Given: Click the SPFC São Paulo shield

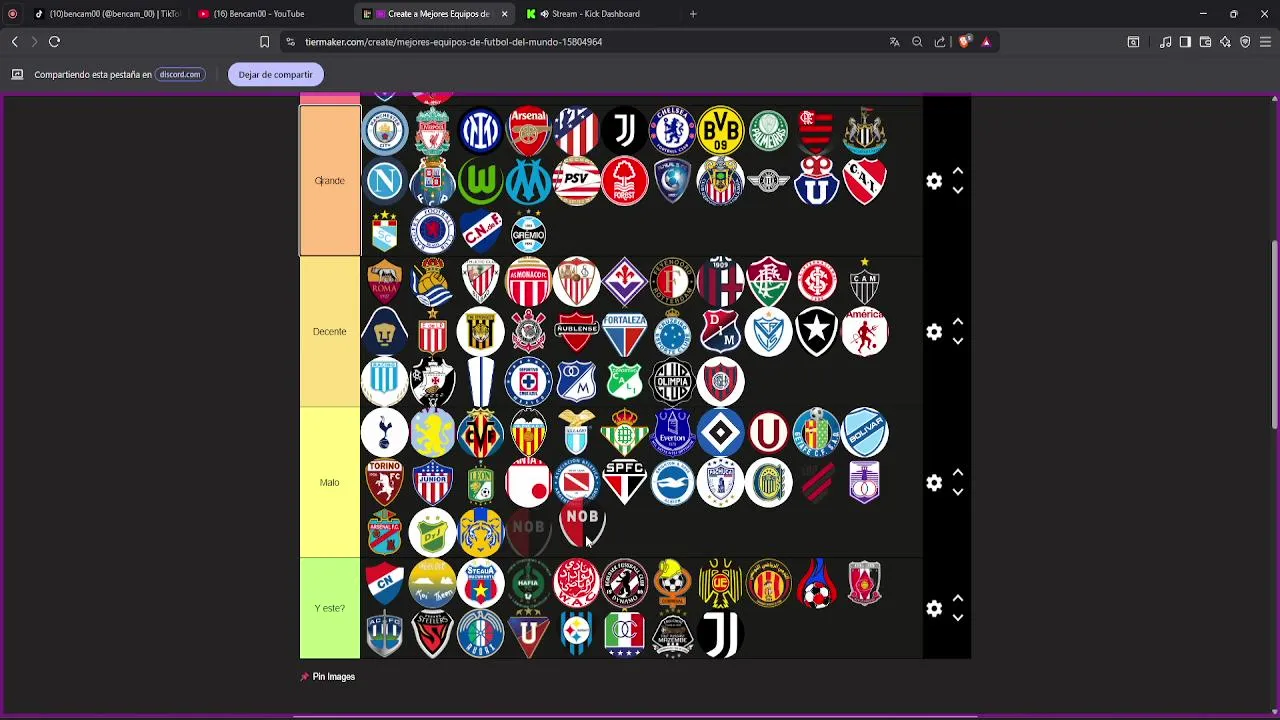Looking at the screenshot, I should [x=624, y=483].
